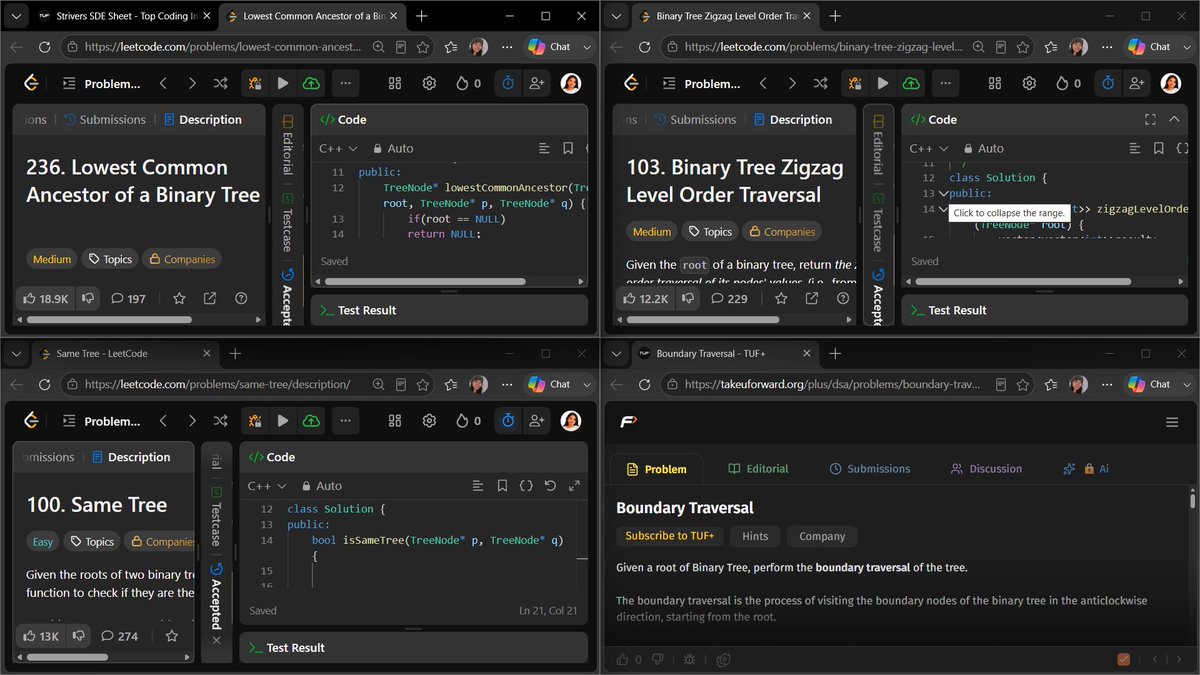Click debug icon in Lowest Common Ancestor window
Image resolution: width=1200 pixels, height=675 pixels.
coord(255,84)
